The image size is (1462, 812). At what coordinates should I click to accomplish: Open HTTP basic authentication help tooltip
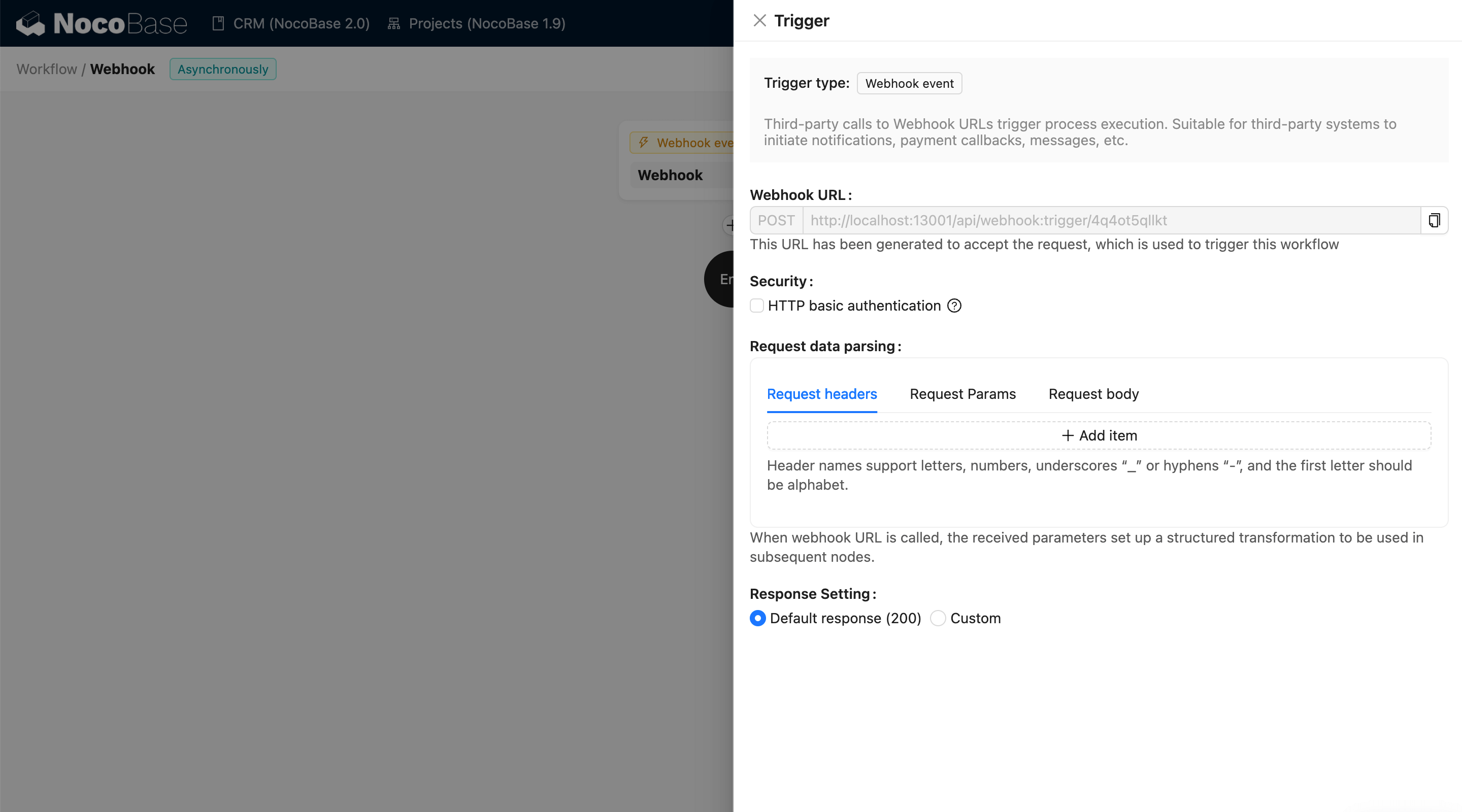click(954, 306)
